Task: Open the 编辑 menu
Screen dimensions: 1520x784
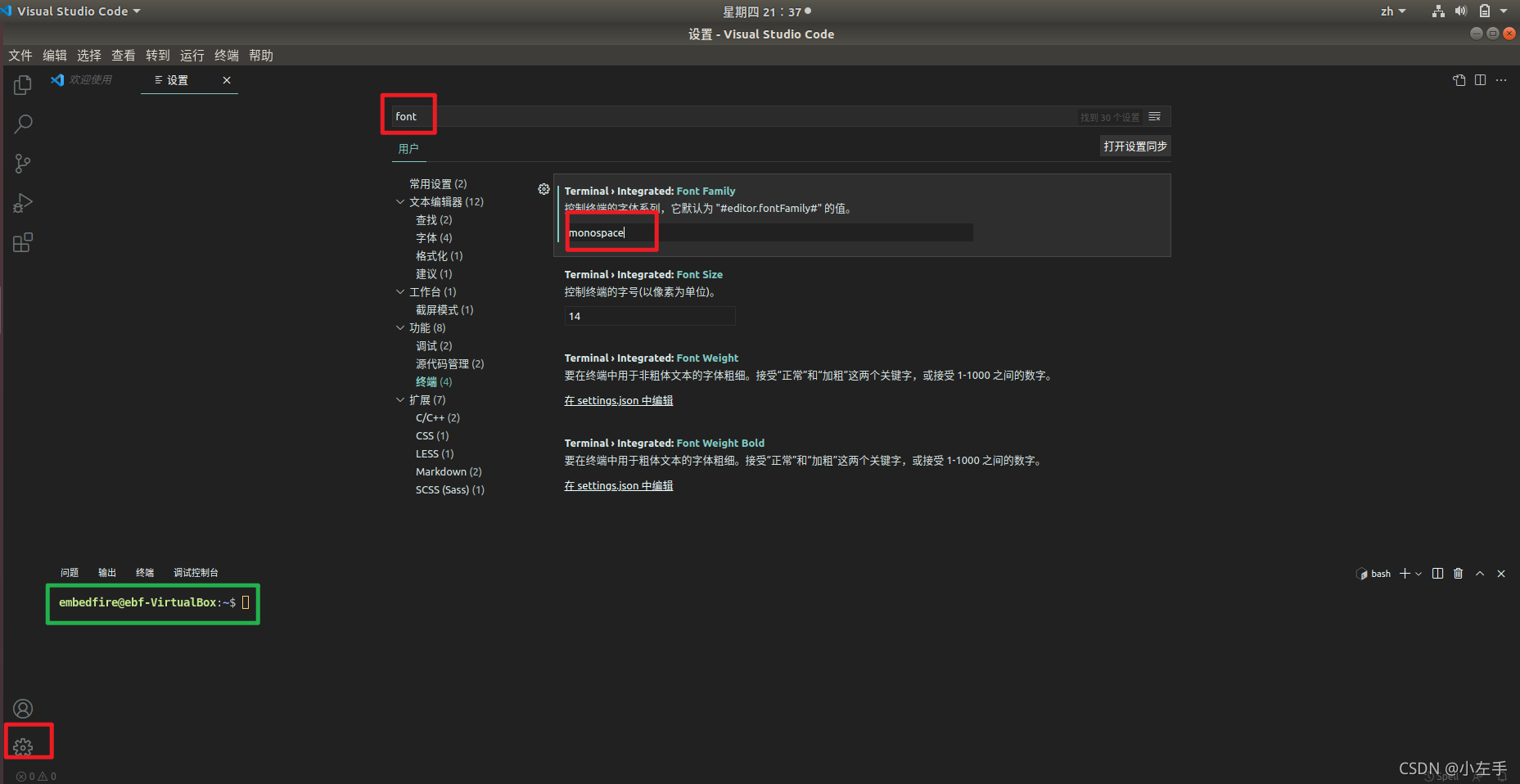Action: click(x=55, y=56)
